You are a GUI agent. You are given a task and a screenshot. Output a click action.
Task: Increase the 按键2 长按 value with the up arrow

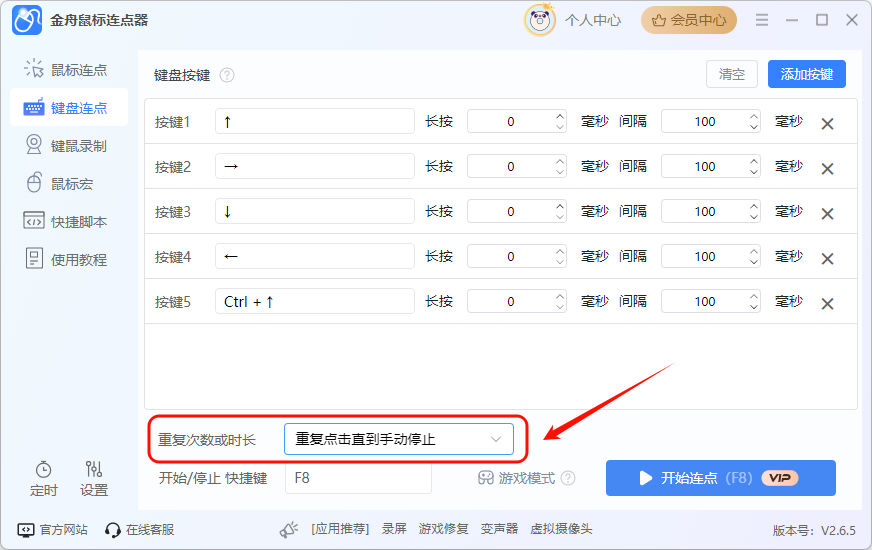(x=560, y=161)
